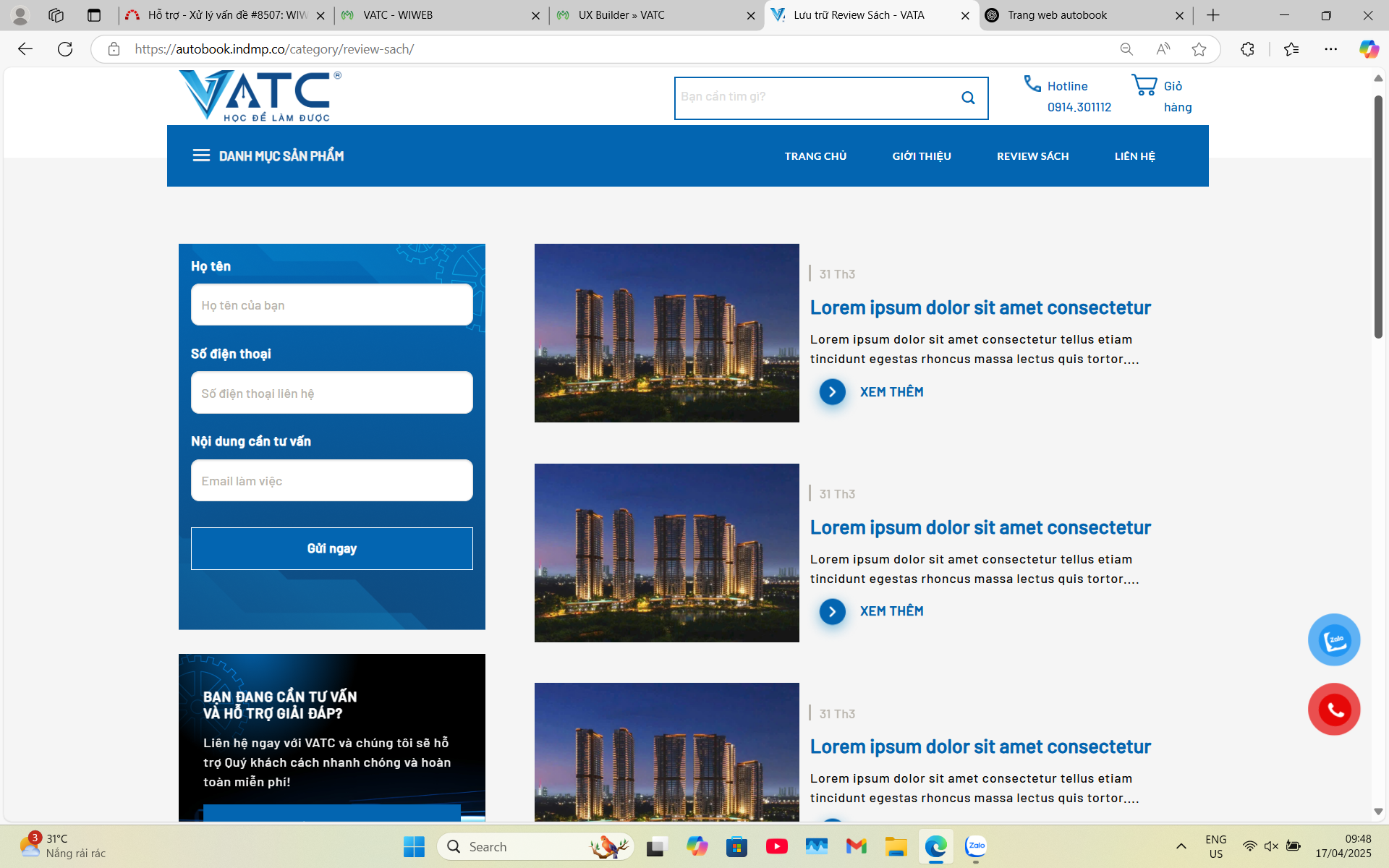The height and width of the screenshot is (868, 1389).
Task: Open third Lorem ipsum article title
Action: click(980, 747)
